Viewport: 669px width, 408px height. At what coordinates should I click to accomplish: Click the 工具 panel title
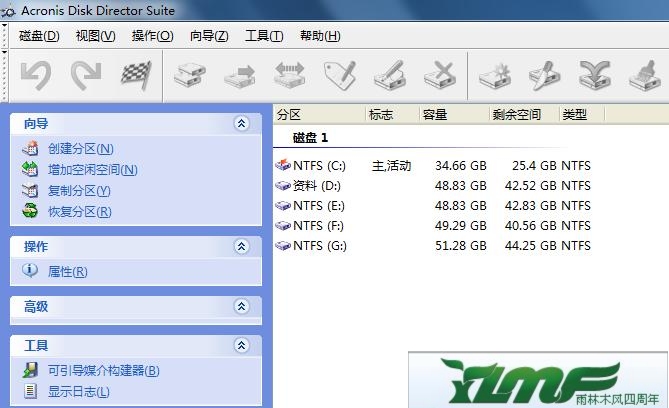point(36,345)
